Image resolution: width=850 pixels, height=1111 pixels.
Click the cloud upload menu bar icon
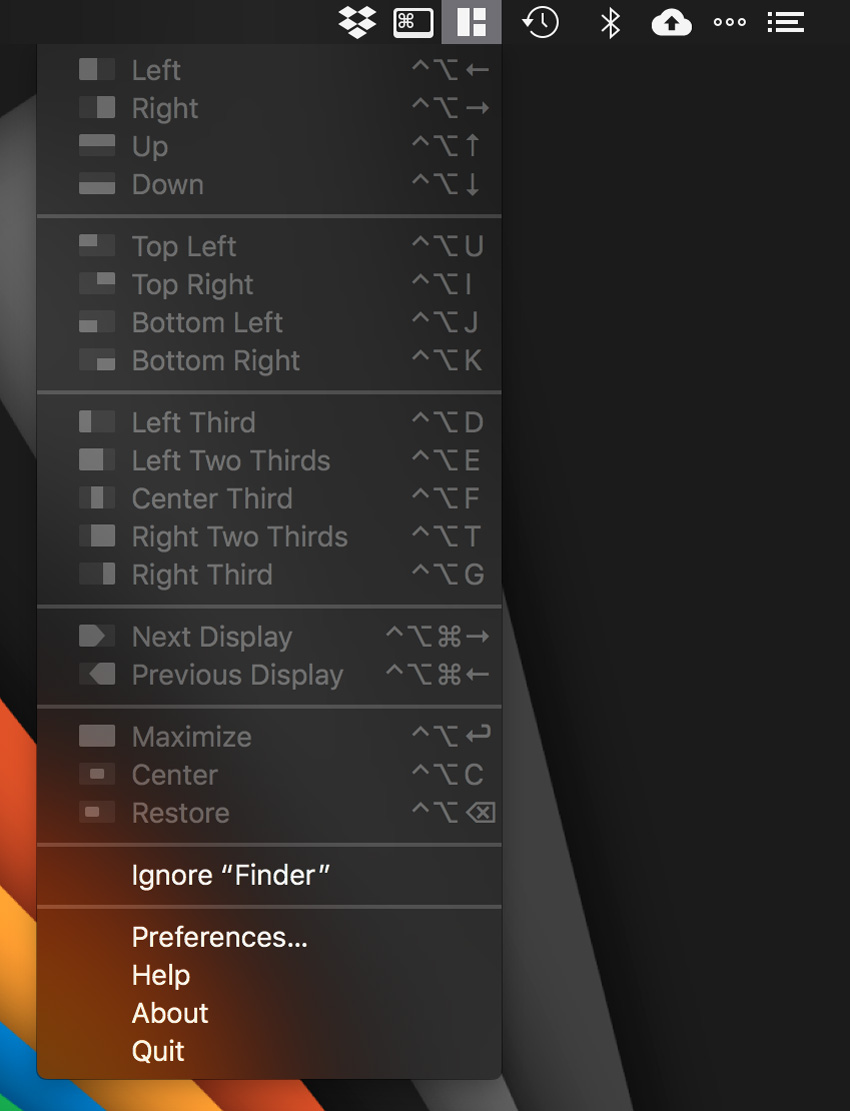click(x=671, y=22)
